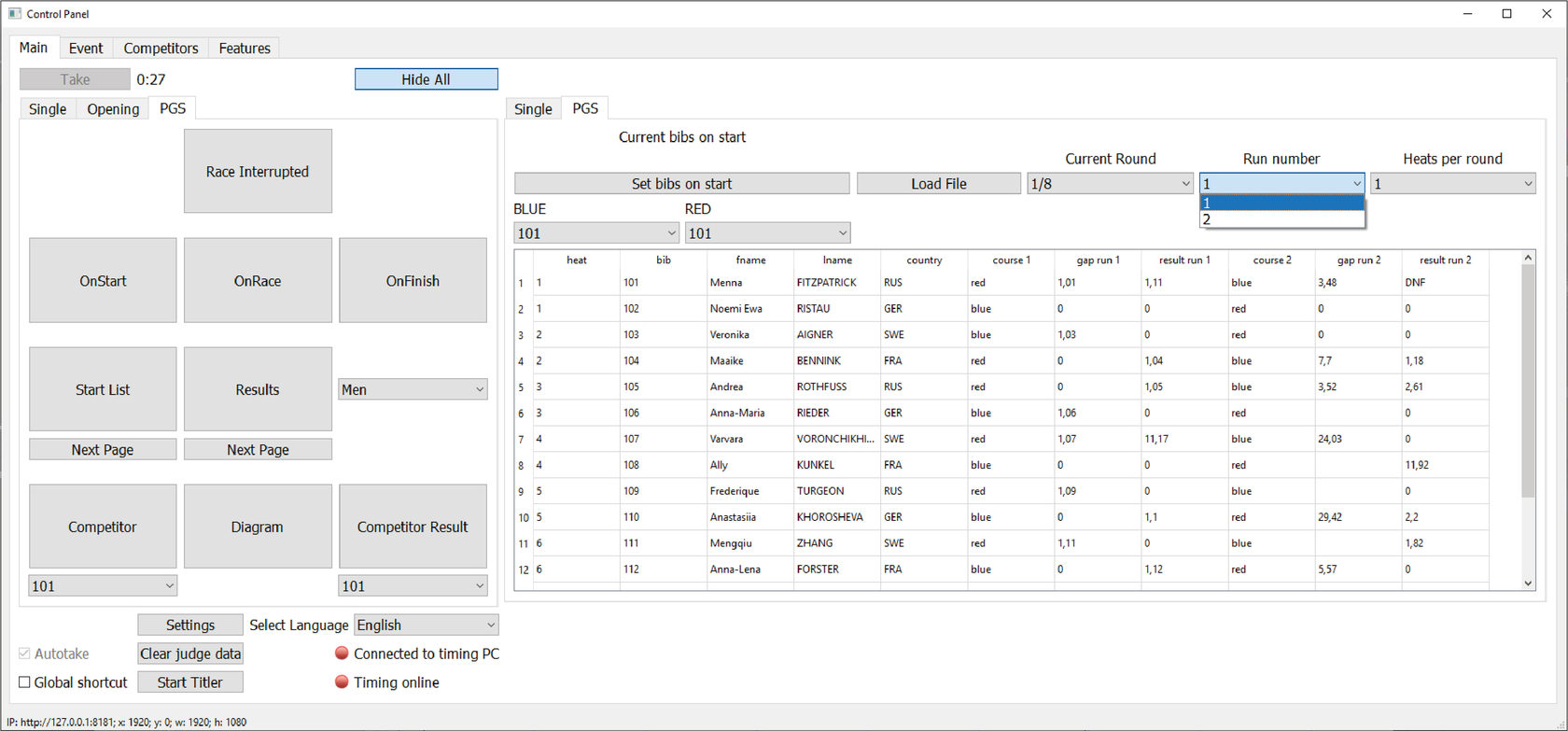Image resolution: width=1568 pixels, height=731 pixels.
Task: Open the BLUE bib dropdown
Action: 596,233
